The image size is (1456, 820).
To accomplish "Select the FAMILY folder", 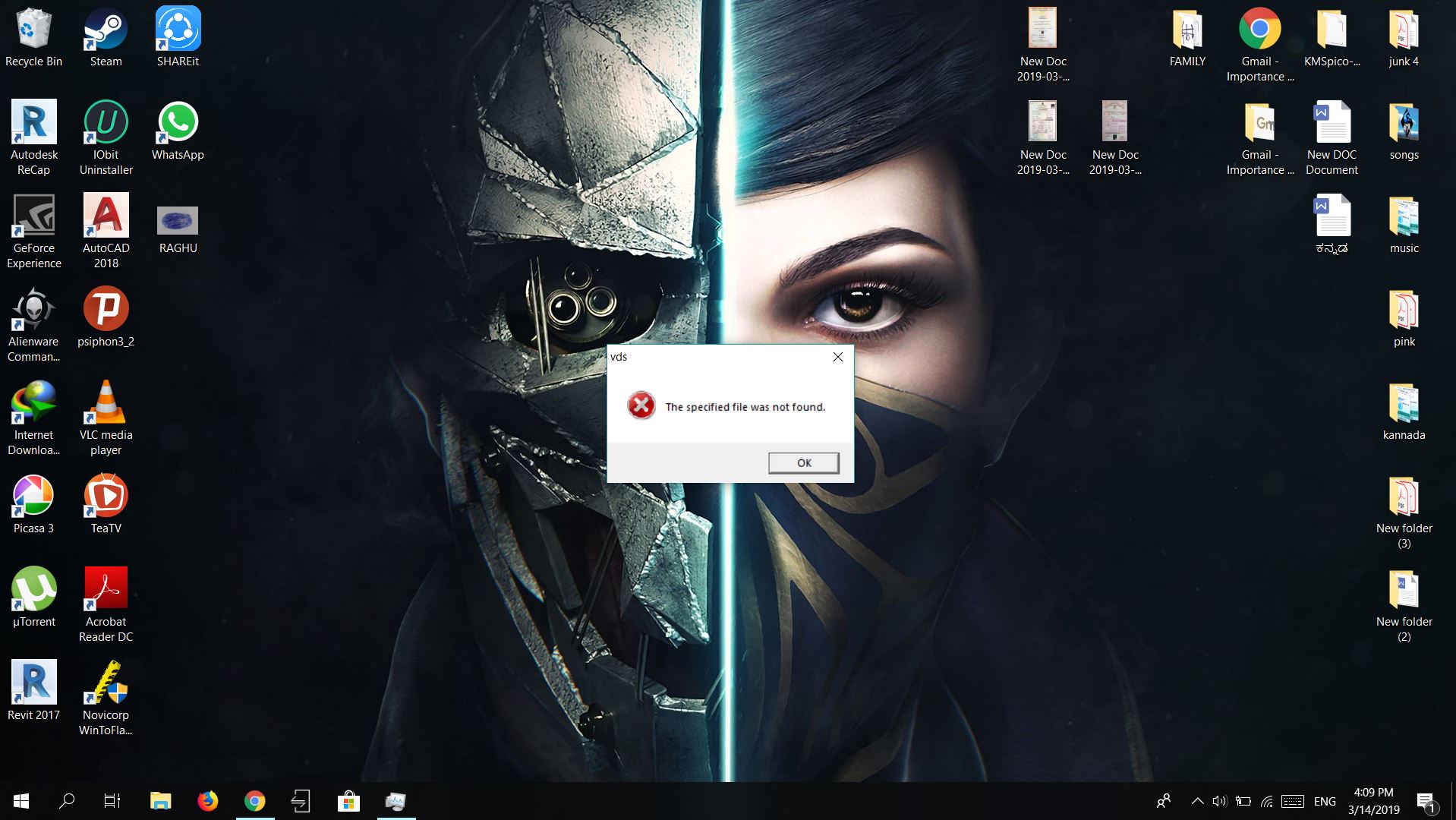I will tap(1187, 38).
